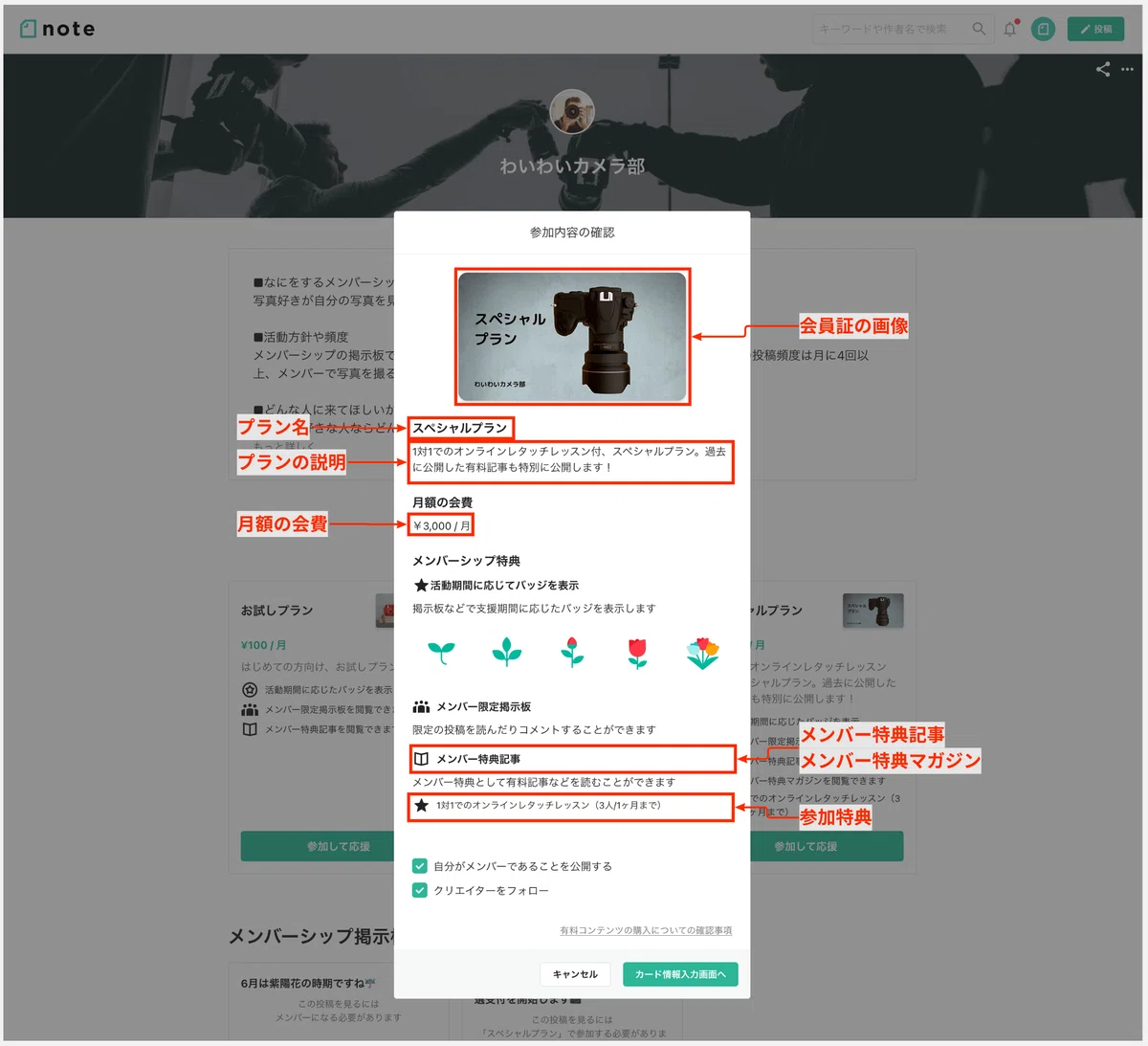Click the badge icon in お試しプラン card
Viewport: 1148px width, 1046px height.
pos(250,689)
